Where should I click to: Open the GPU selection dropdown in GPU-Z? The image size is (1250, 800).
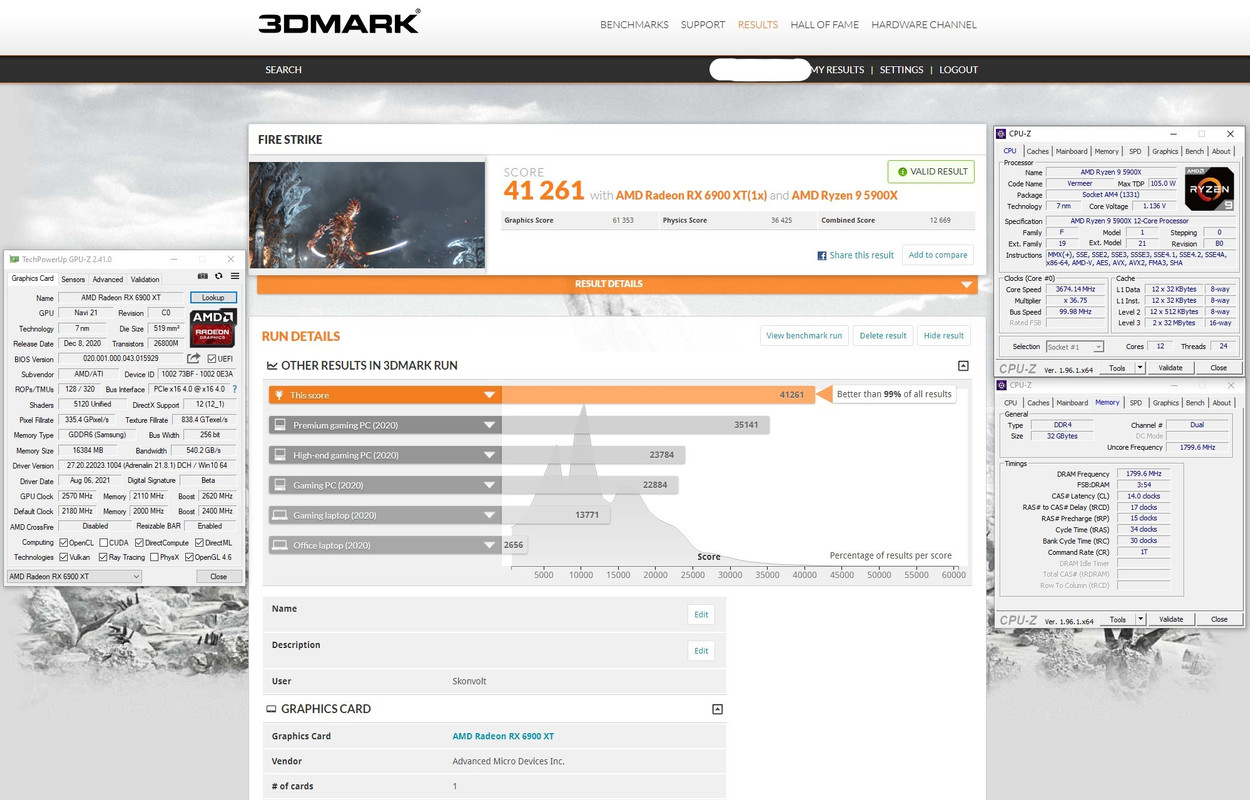click(74, 576)
